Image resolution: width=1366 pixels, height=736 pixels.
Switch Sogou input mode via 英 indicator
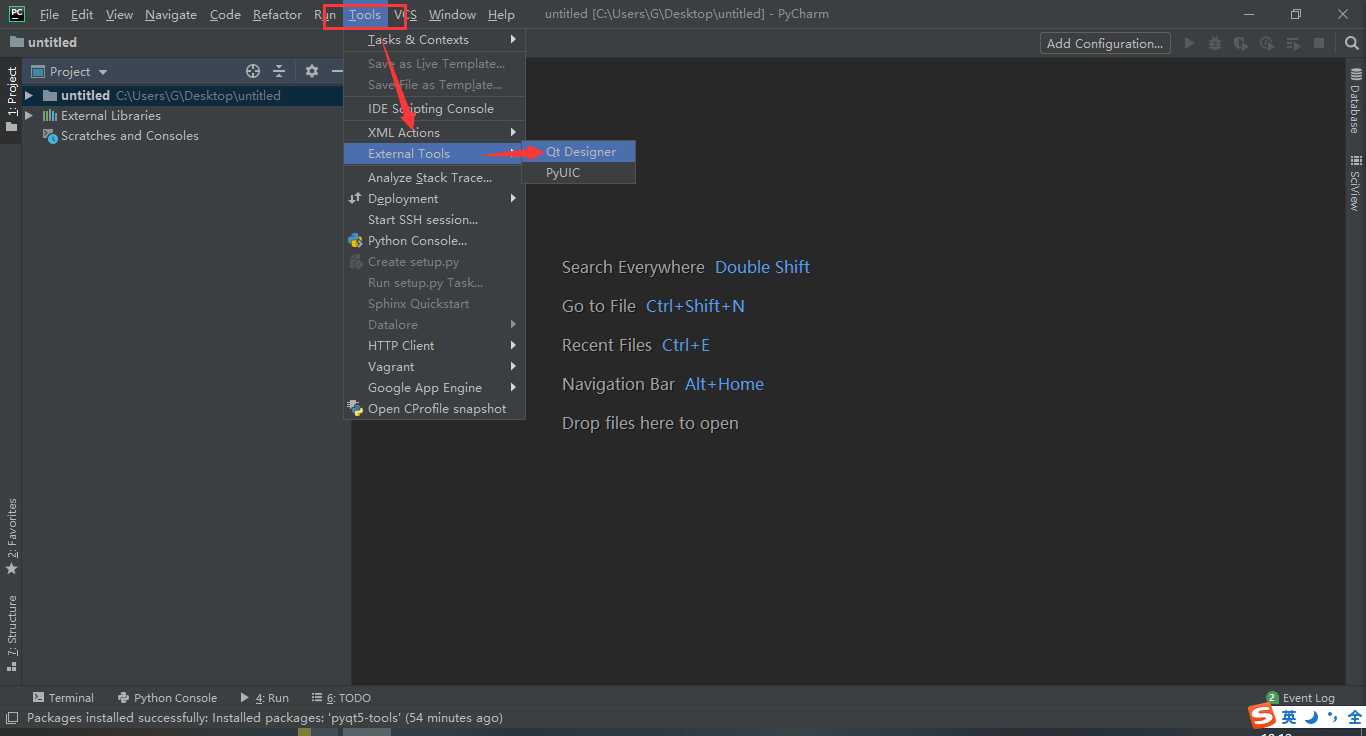1289,717
